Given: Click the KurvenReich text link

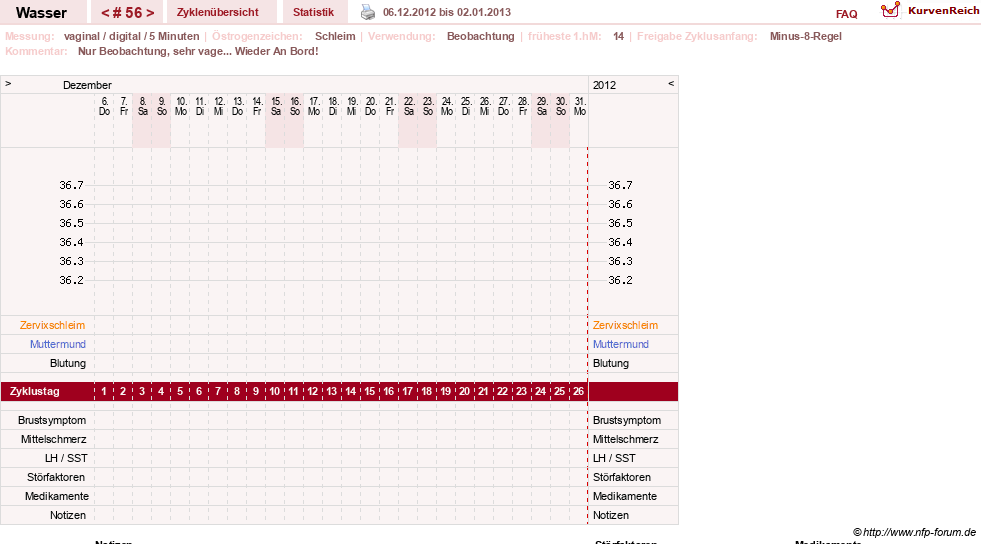Looking at the screenshot, I should point(943,11).
